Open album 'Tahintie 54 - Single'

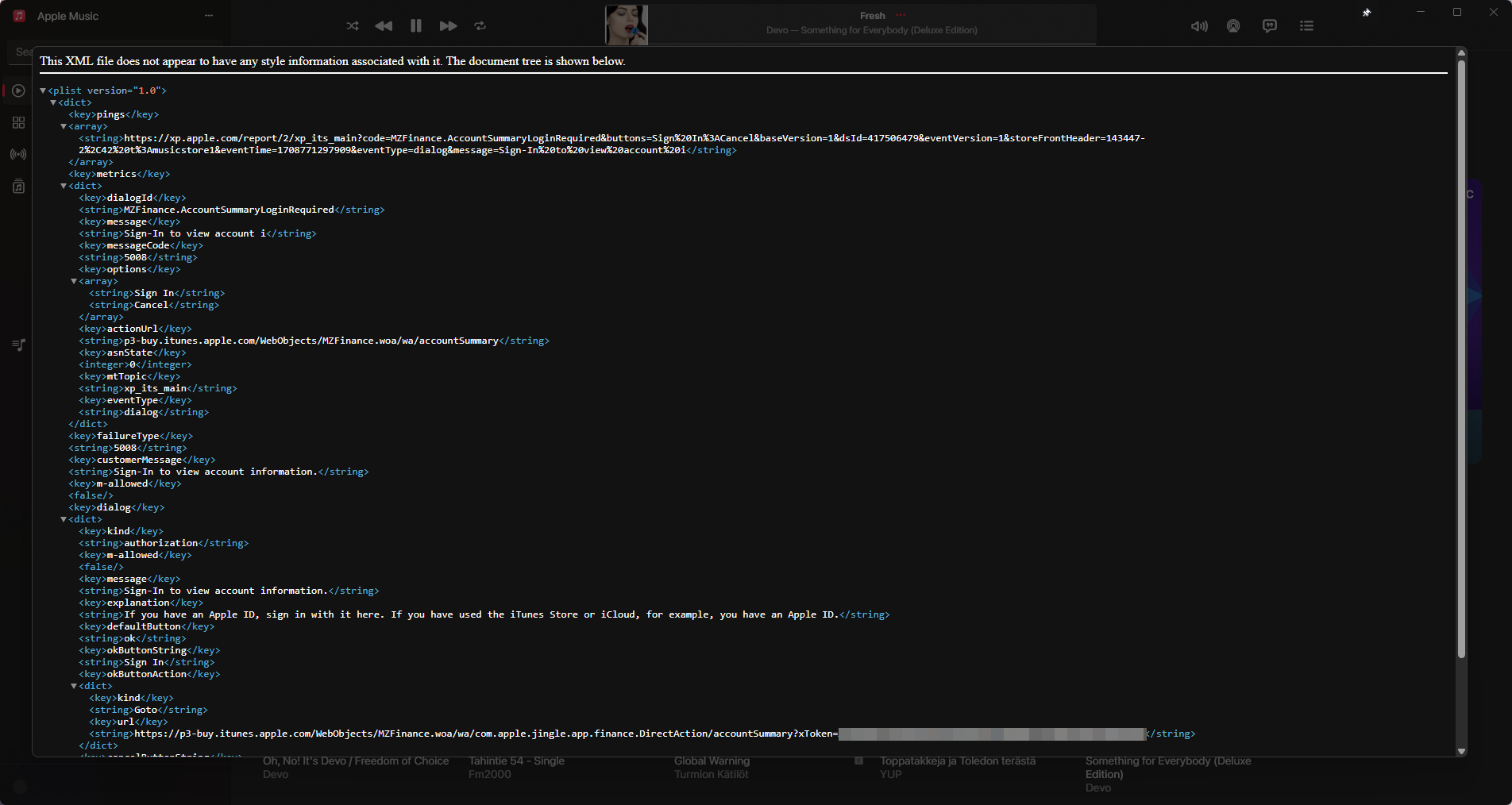516,761
